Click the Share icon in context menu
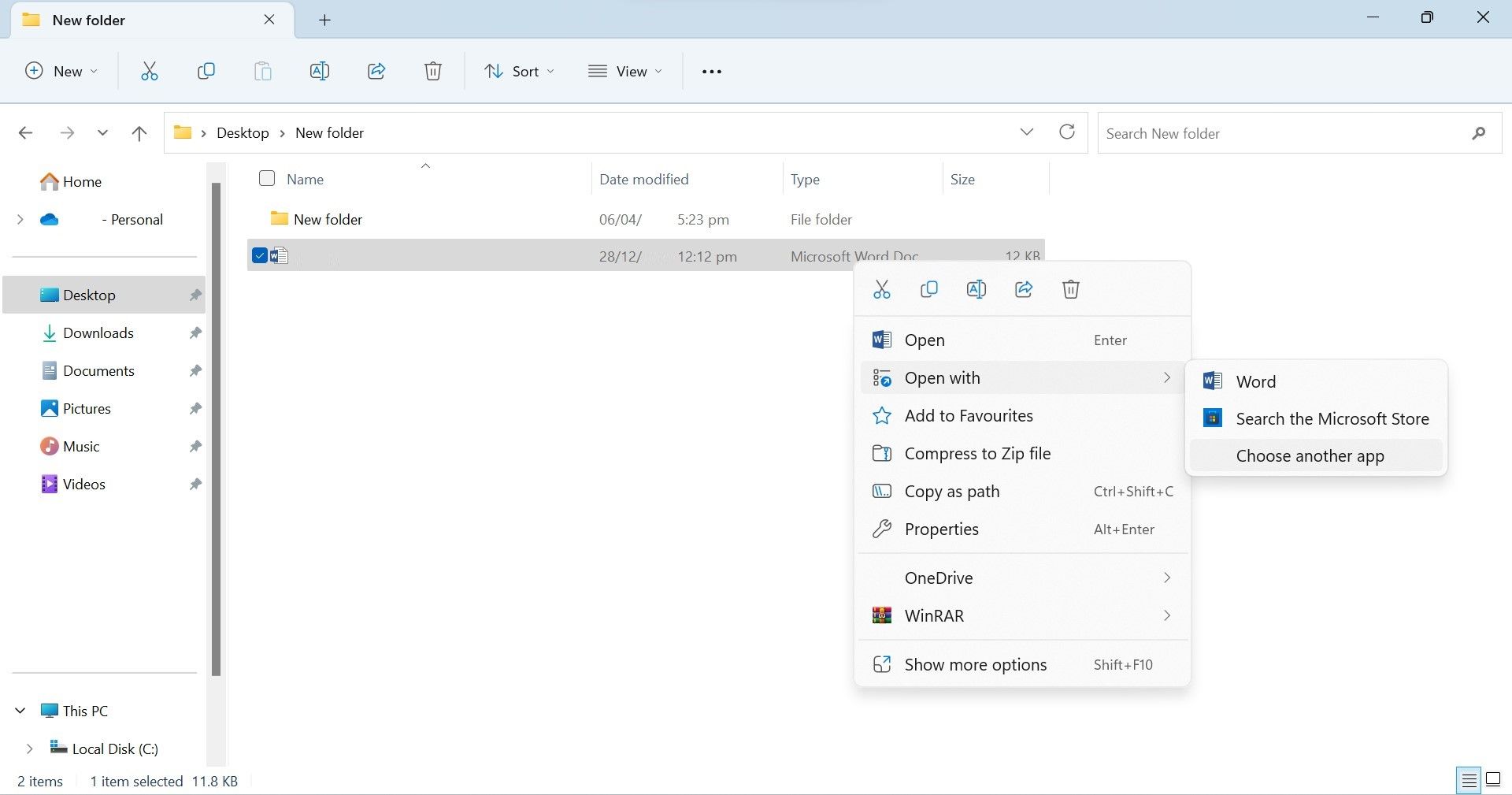Viewport: 1512px width, 795px height. (x=1024, y=289)
